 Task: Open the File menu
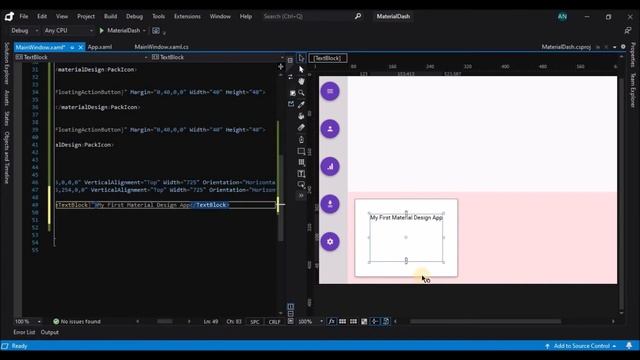(24, 16)
